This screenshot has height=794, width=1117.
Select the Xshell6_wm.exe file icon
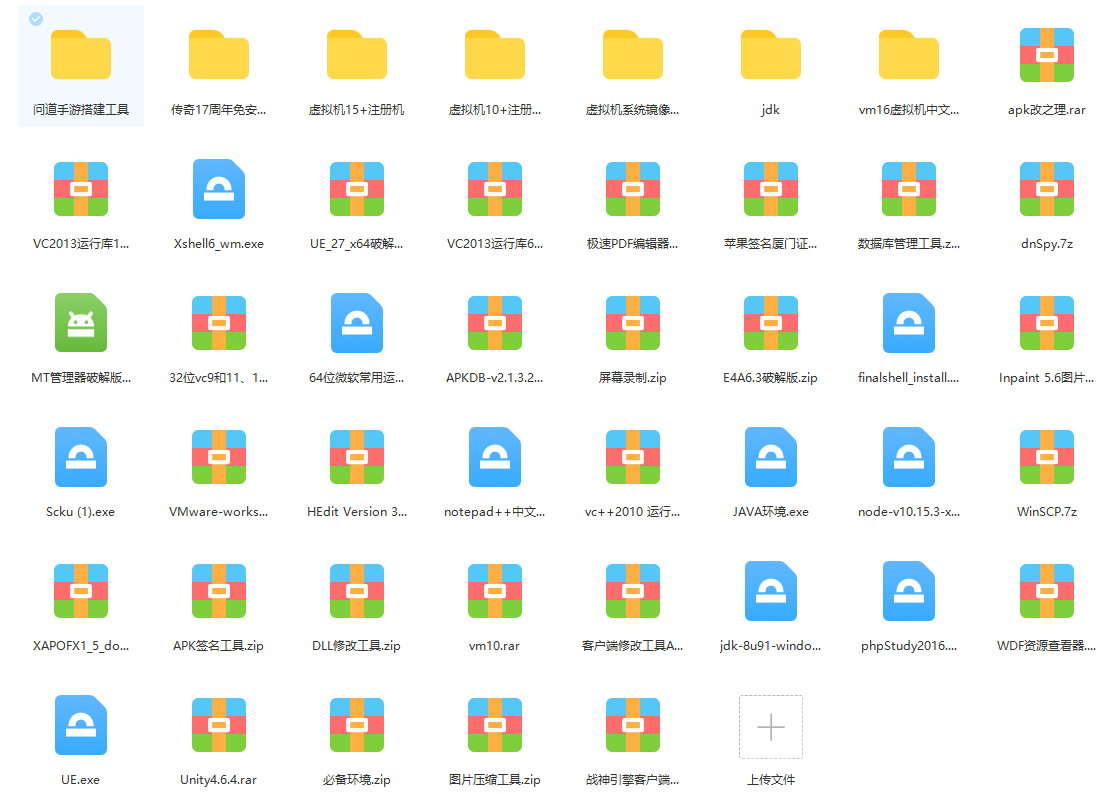219,189
